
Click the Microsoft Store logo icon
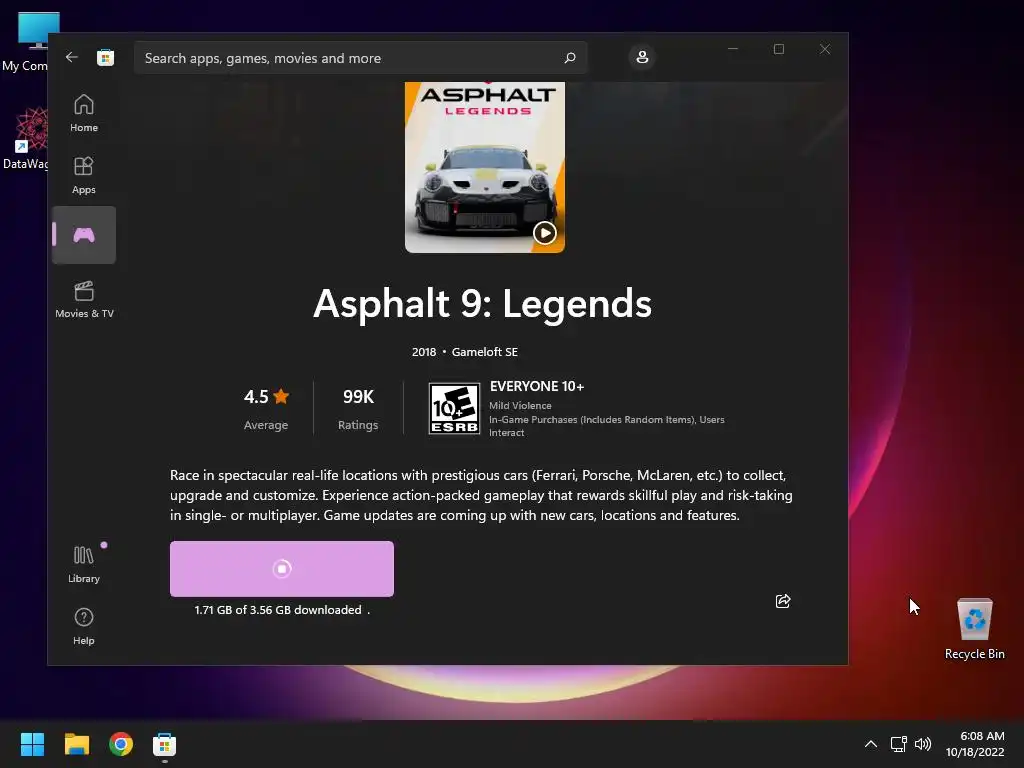[106, 57]
